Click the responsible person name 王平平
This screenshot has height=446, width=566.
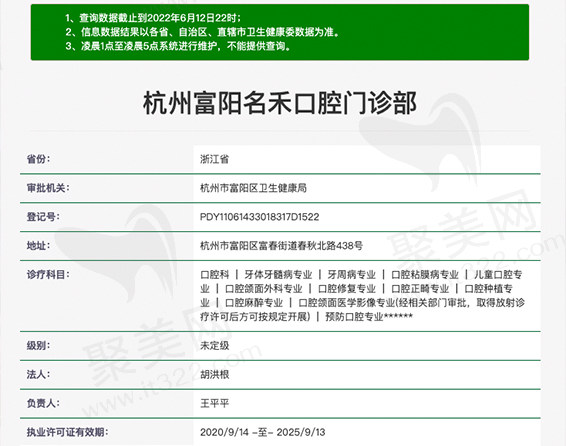214,403
